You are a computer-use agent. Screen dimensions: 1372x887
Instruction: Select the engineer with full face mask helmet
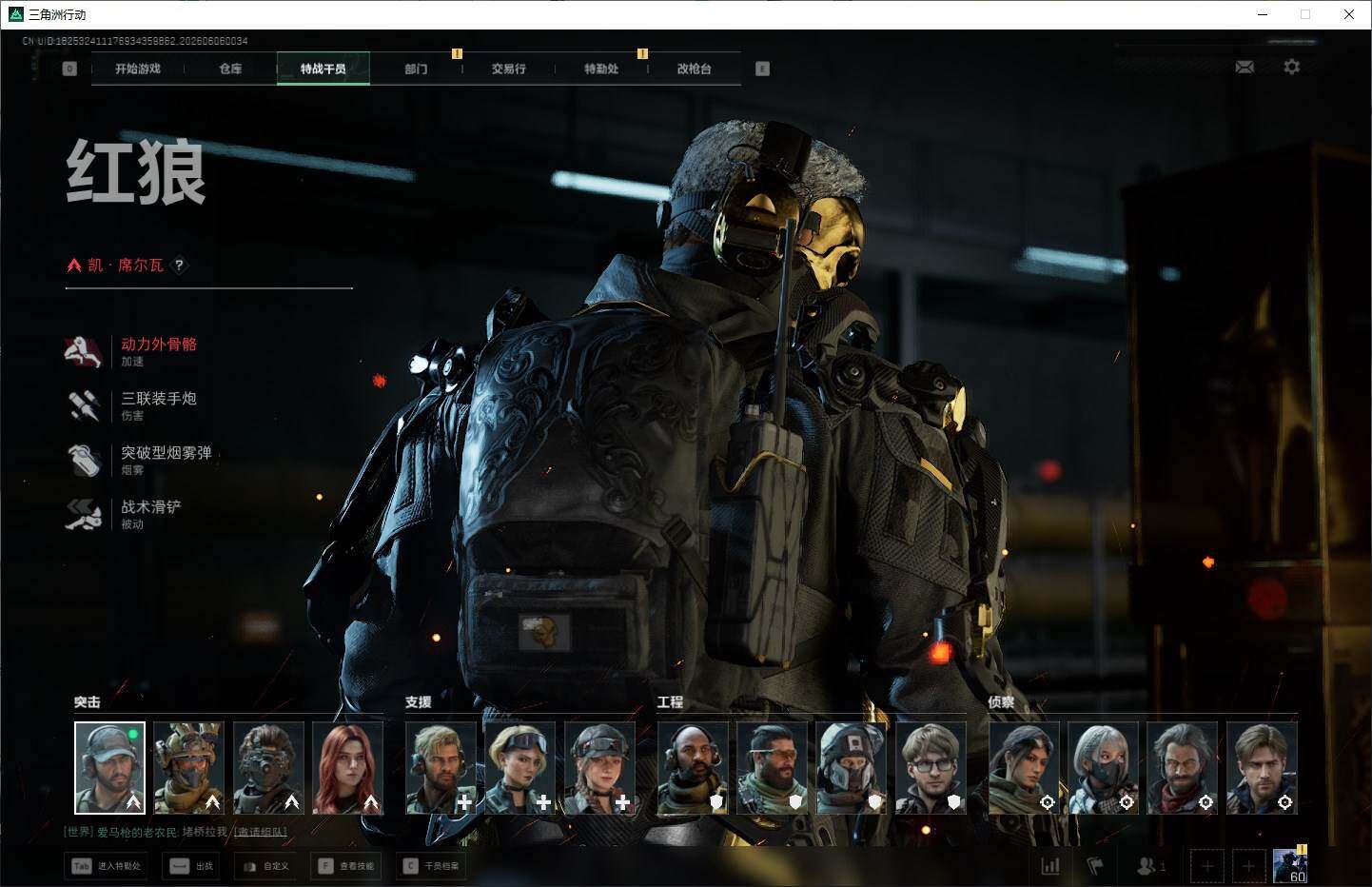tap(852, 768)
